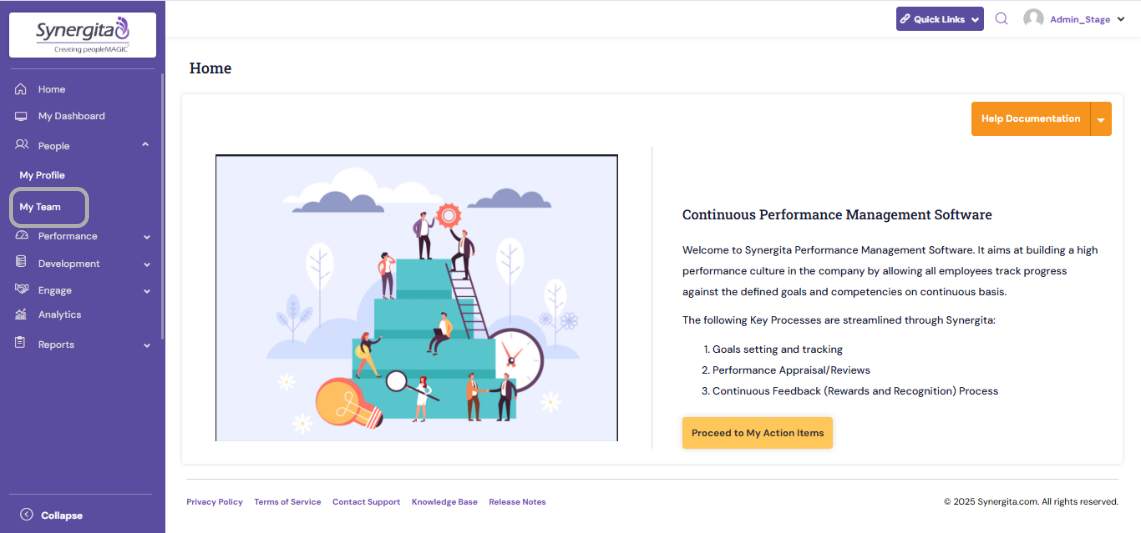1141x533 pixels.
Task: Open the Admin_Stage account dropdown arrow
Action: (1121, 20)
